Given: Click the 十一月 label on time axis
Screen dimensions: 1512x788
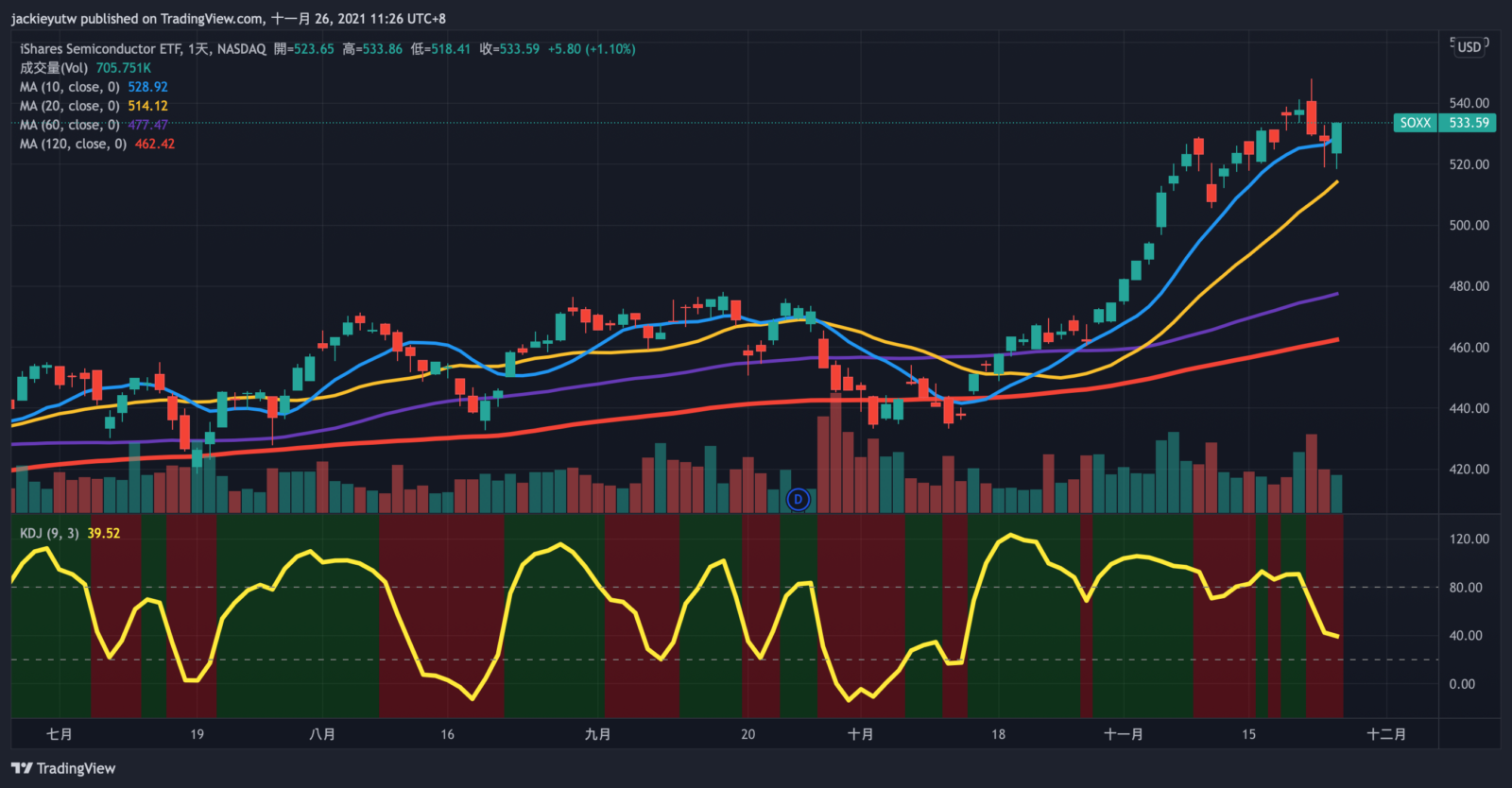Looking at the screenshot, I should point(1124,734).
